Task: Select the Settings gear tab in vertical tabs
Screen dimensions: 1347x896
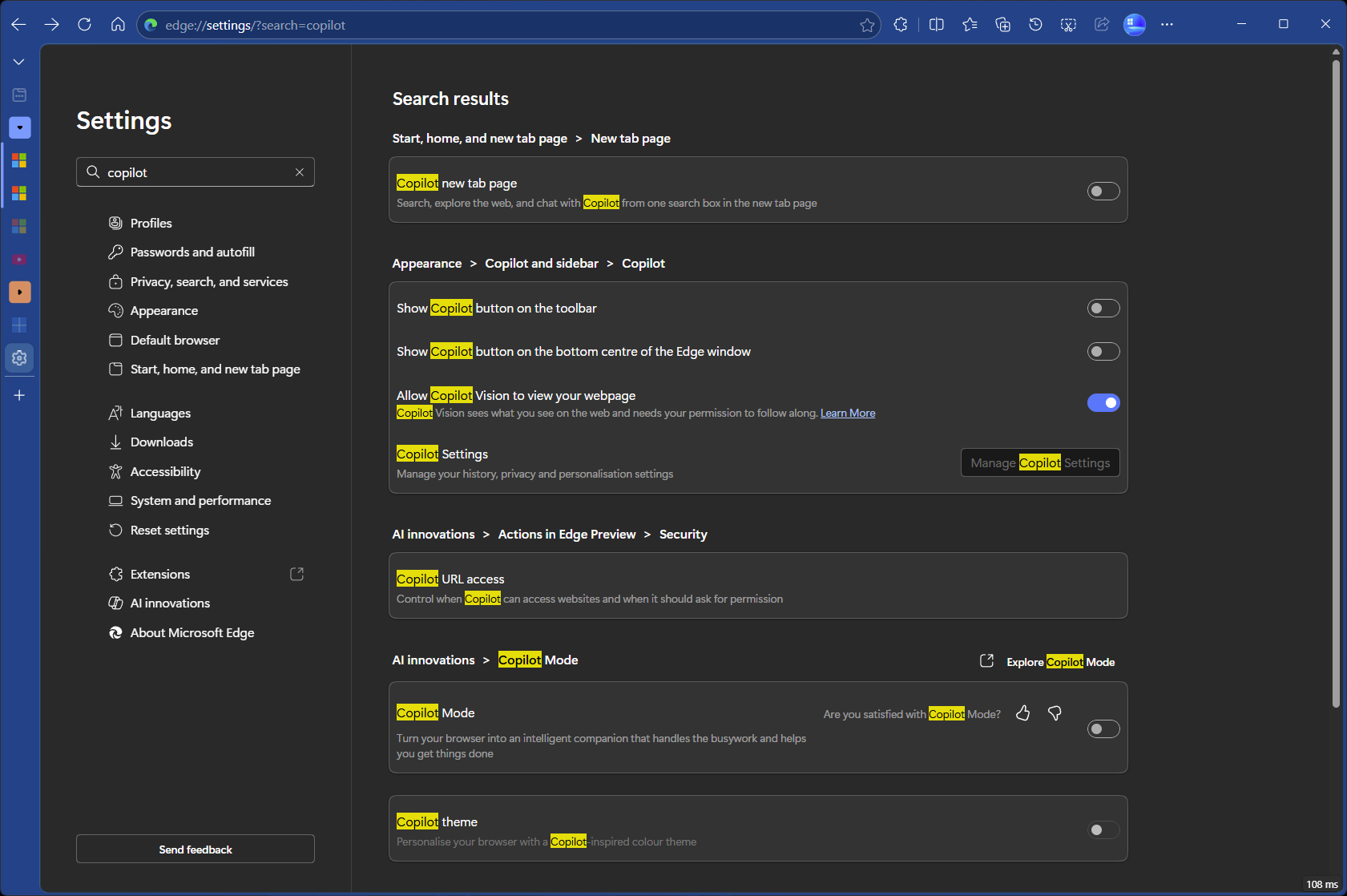Action: (19, 358)
